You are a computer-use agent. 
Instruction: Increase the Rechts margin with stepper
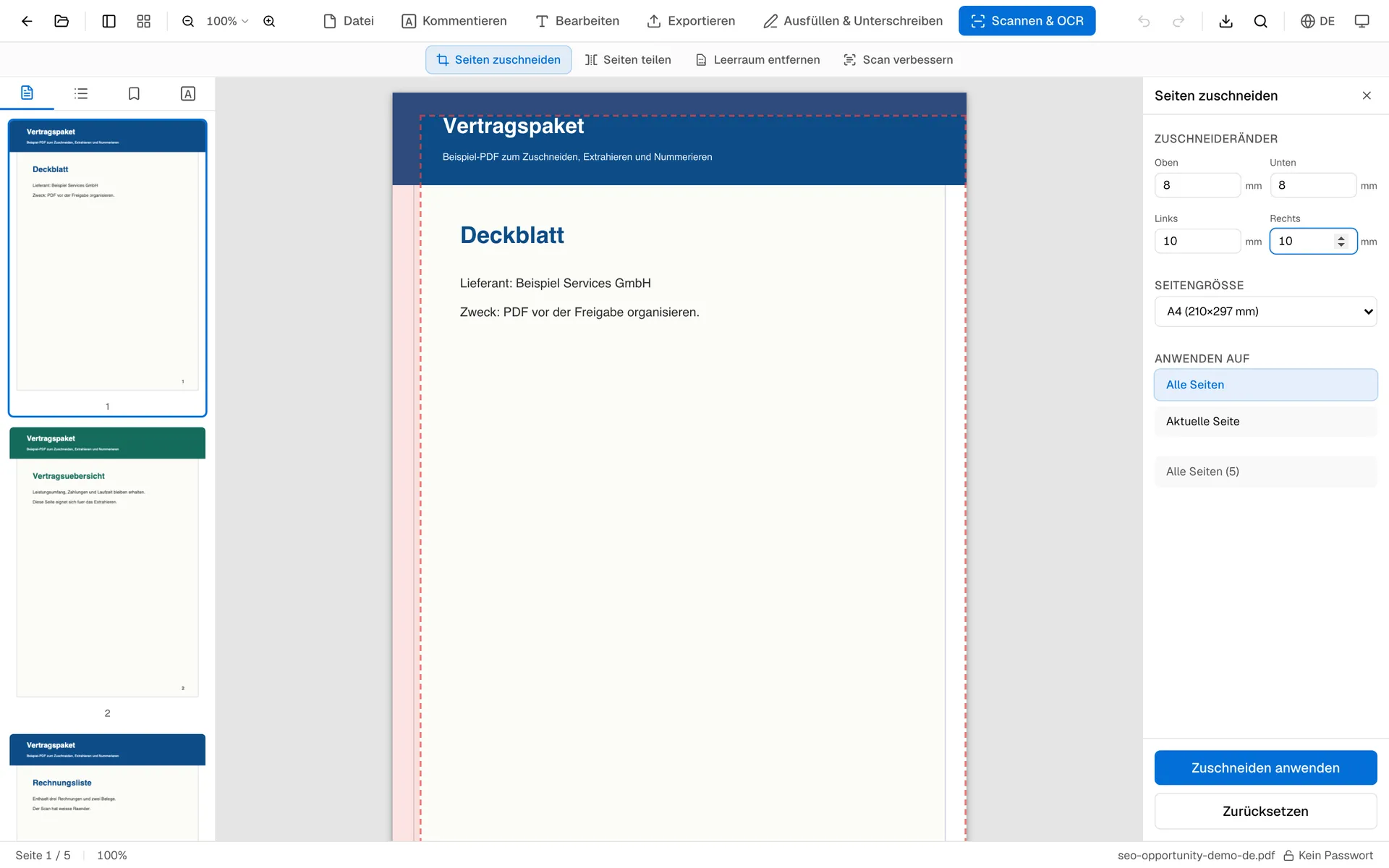pos(1341,237)
